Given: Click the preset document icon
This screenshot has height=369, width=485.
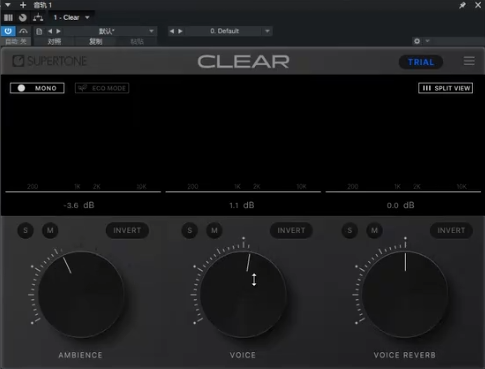Looking at the screenshot, I should point(39,31).
